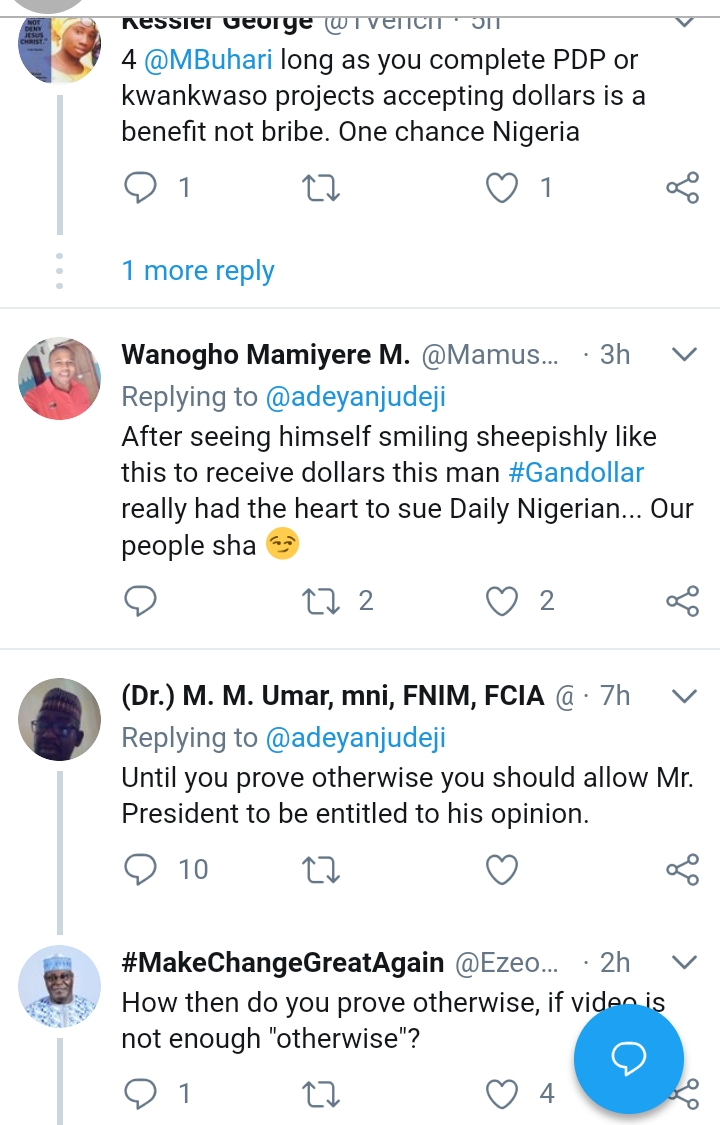Share Wanogho Mamiyere's tweet

682,600
